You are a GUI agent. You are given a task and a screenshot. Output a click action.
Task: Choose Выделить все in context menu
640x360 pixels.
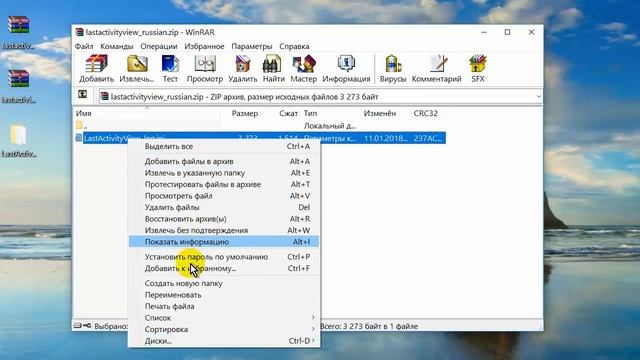[x=224, y=146]
